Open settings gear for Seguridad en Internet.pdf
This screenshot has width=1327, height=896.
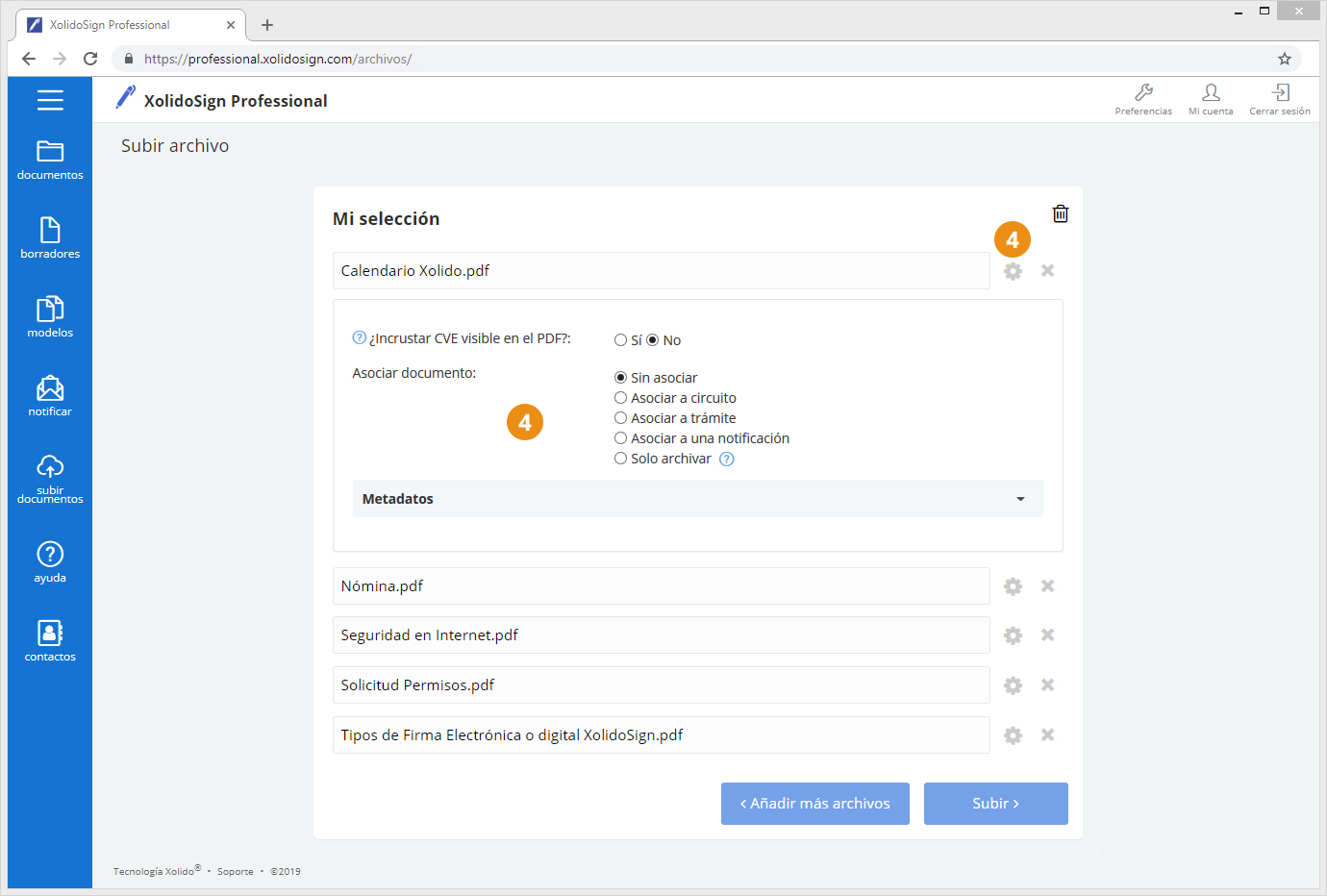(1013, 635)
